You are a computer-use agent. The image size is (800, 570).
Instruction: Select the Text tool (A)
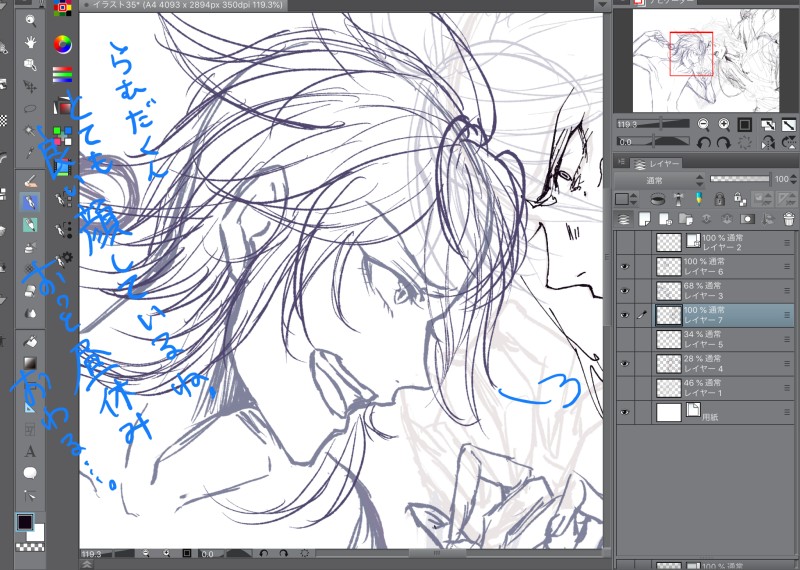point(31,452)
